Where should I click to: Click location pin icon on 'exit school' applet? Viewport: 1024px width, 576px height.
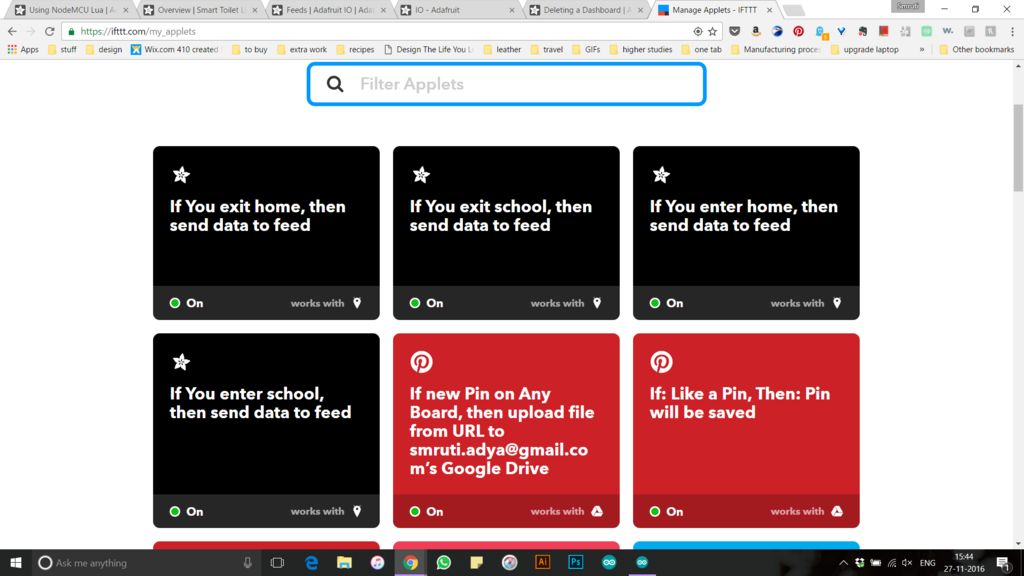tap(597, 303)
